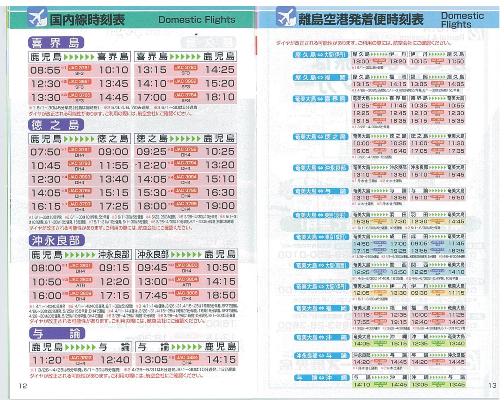
Task: Select the 沖永良部 section label
Action: point(57,241)
